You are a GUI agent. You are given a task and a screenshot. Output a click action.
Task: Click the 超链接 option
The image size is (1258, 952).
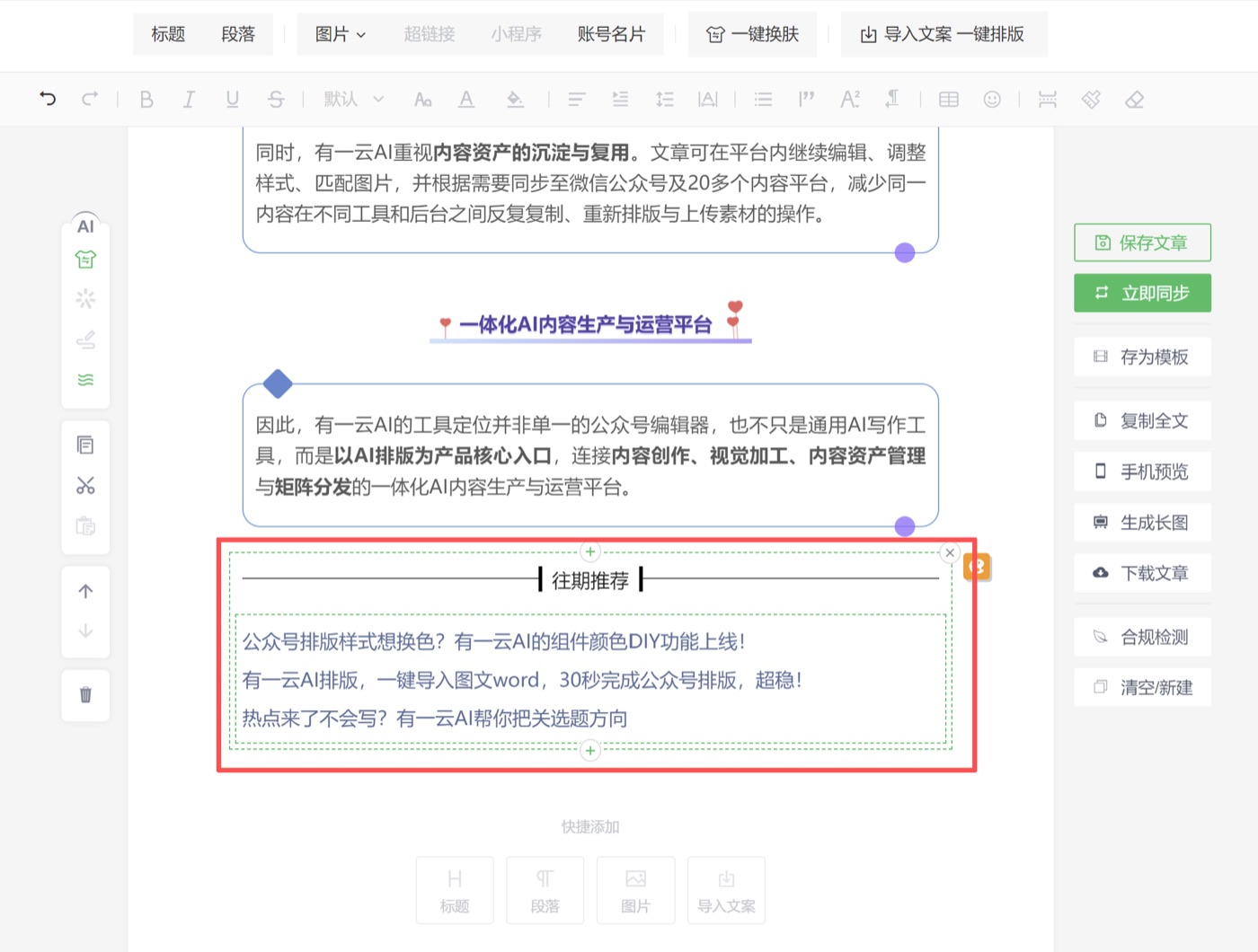click(x=430, y=34)
